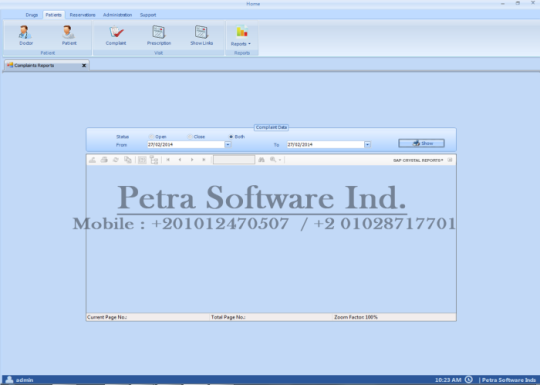Expand the To date picker dropdown

click(x=367, y=145)
